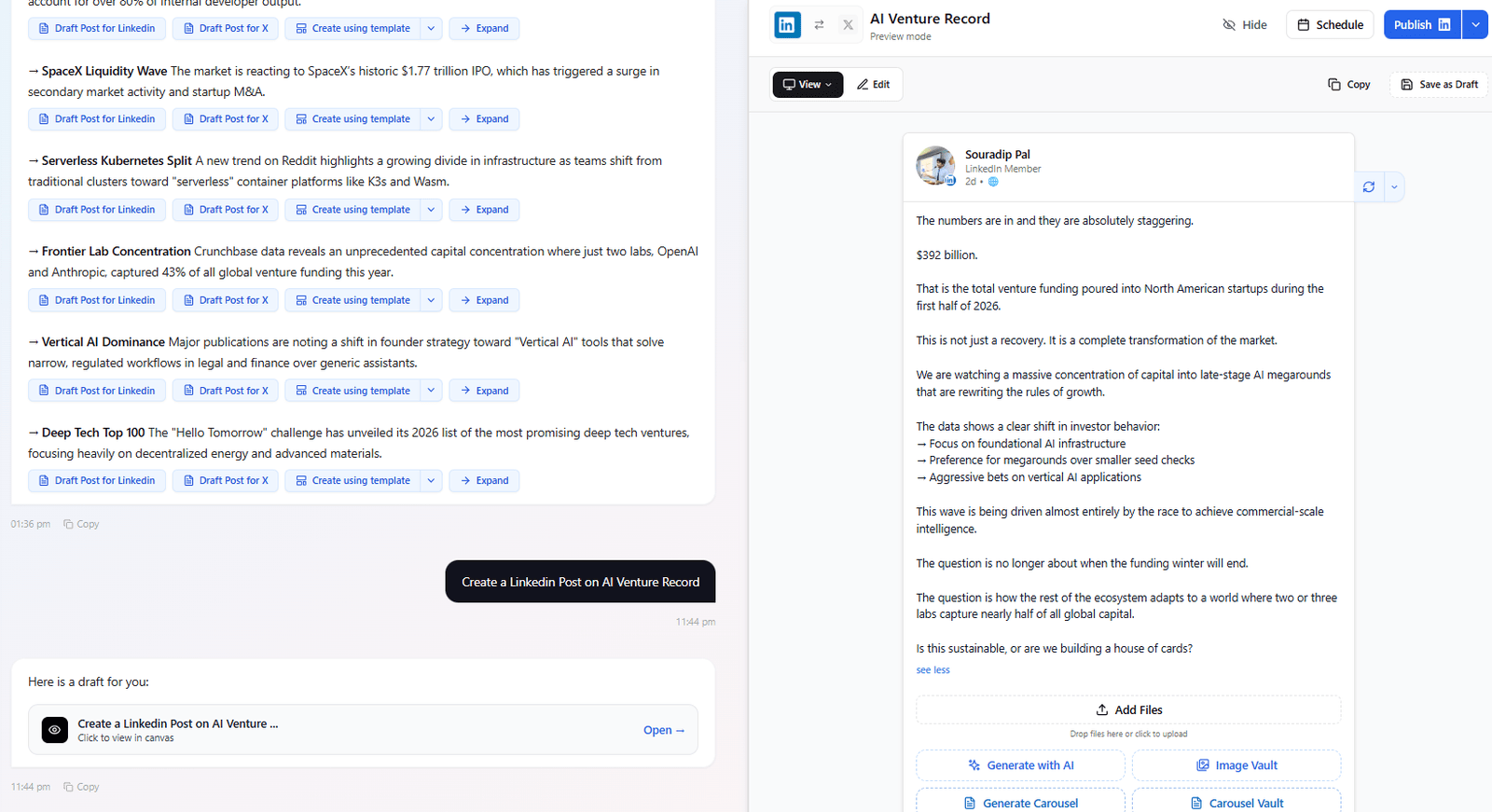1492x812 pixels.
Task: Click Save as Draft
Action: (x=1439, y=84)
